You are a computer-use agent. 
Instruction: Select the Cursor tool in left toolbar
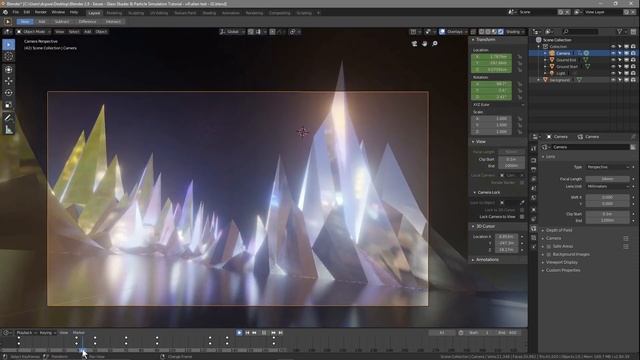click(x=9, y=57)
